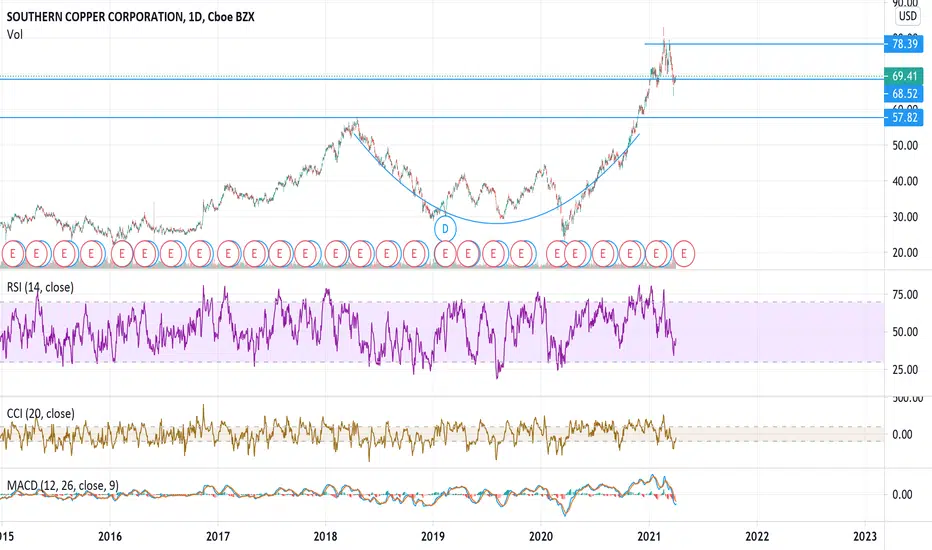Click the 57.82 price line label
The image size is (932, 550).
tap(904, 118)
